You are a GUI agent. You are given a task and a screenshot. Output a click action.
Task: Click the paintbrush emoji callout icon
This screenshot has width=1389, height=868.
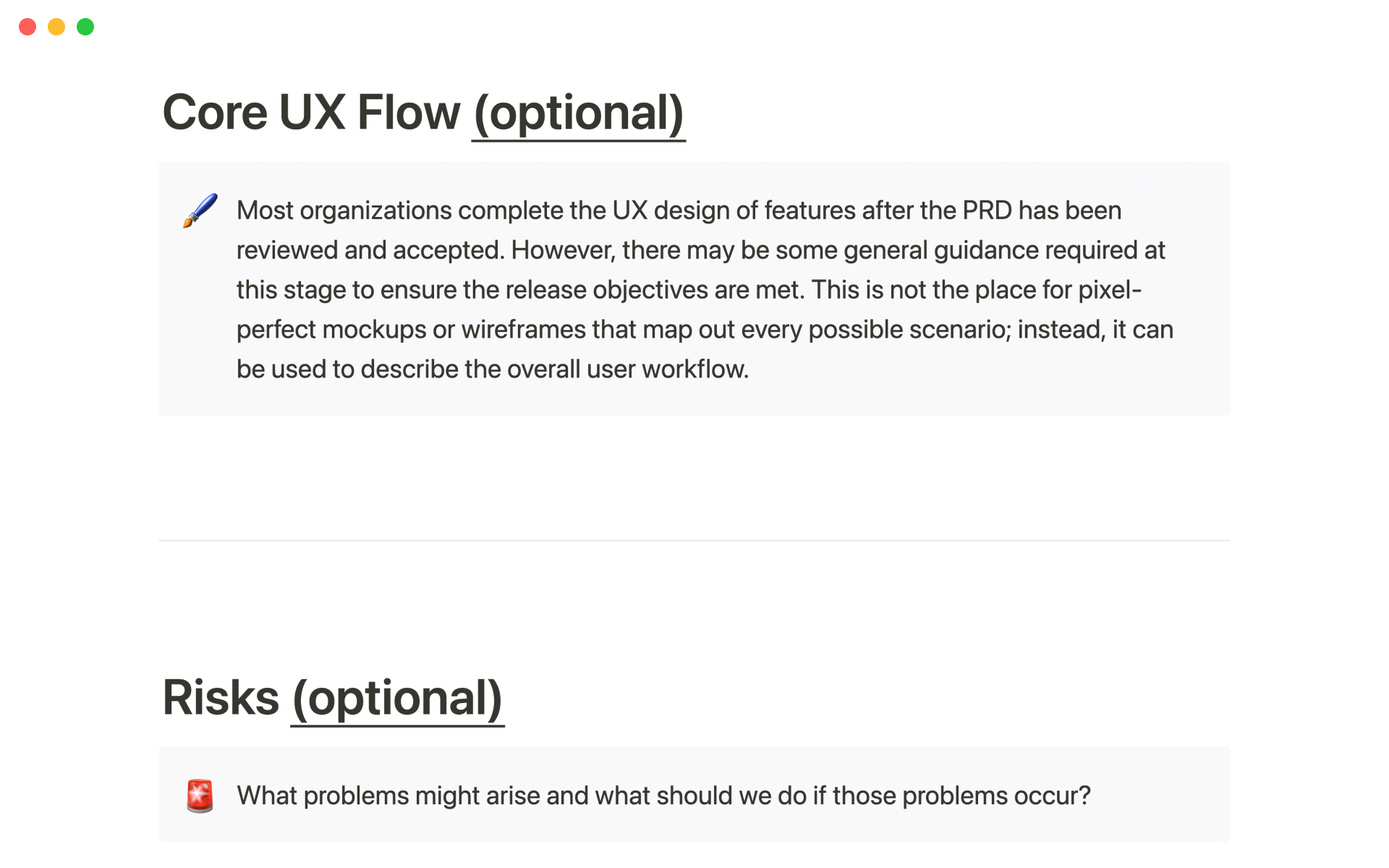point(200,210)
